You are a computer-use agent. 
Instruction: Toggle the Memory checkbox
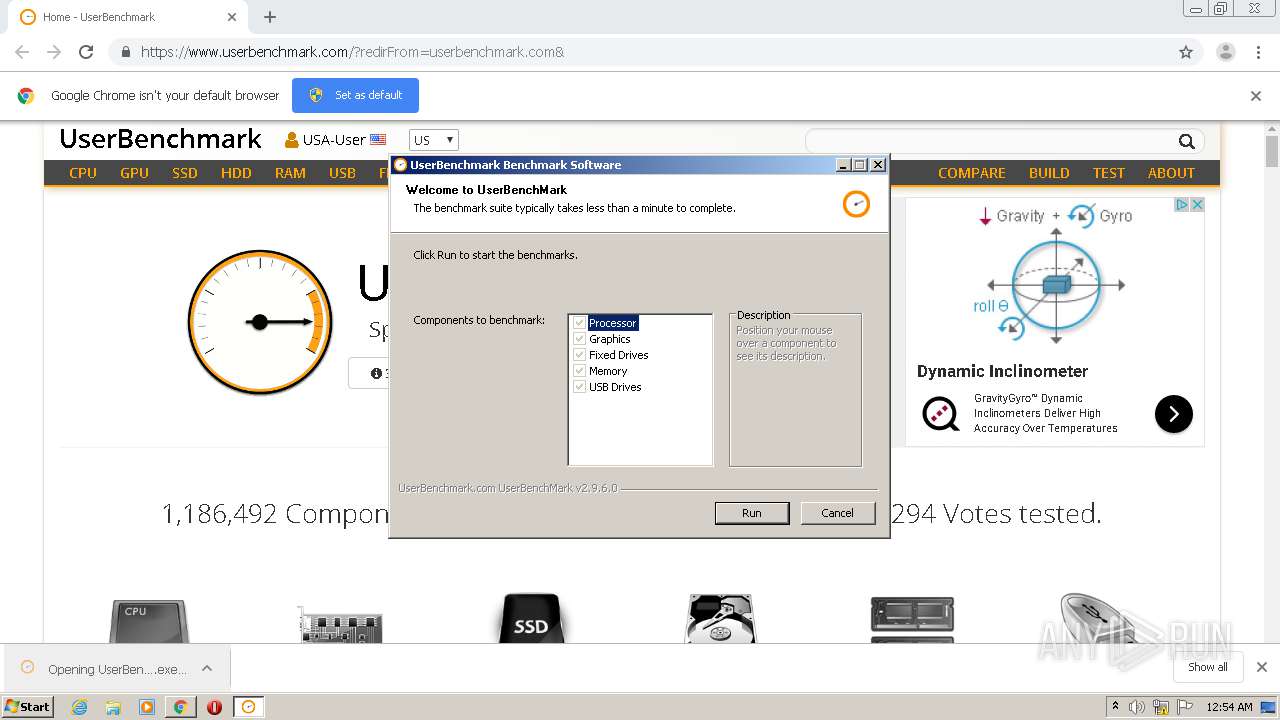(579, 371)
